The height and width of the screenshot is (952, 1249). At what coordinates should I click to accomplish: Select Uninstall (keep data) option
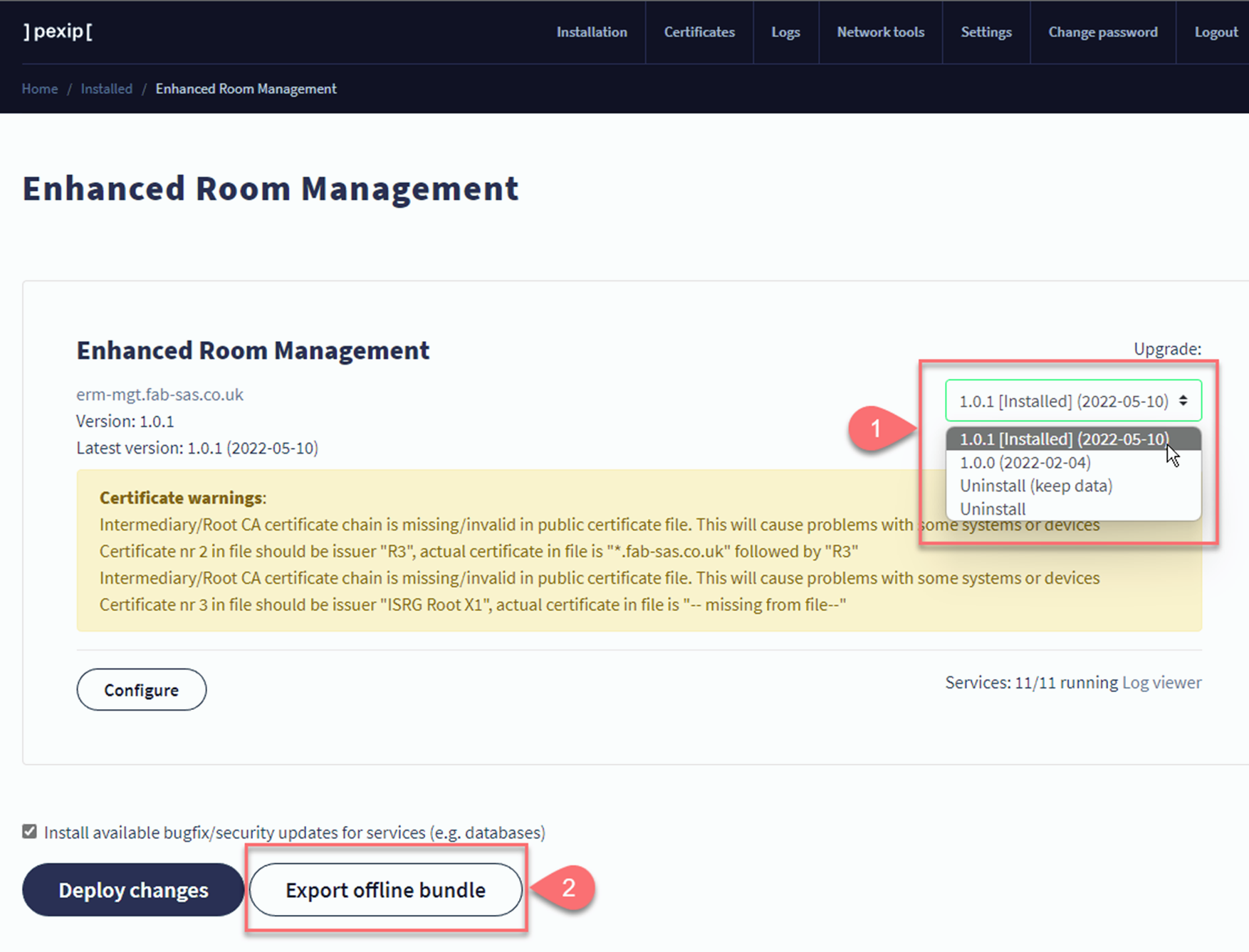click(x=1035, y=486)
